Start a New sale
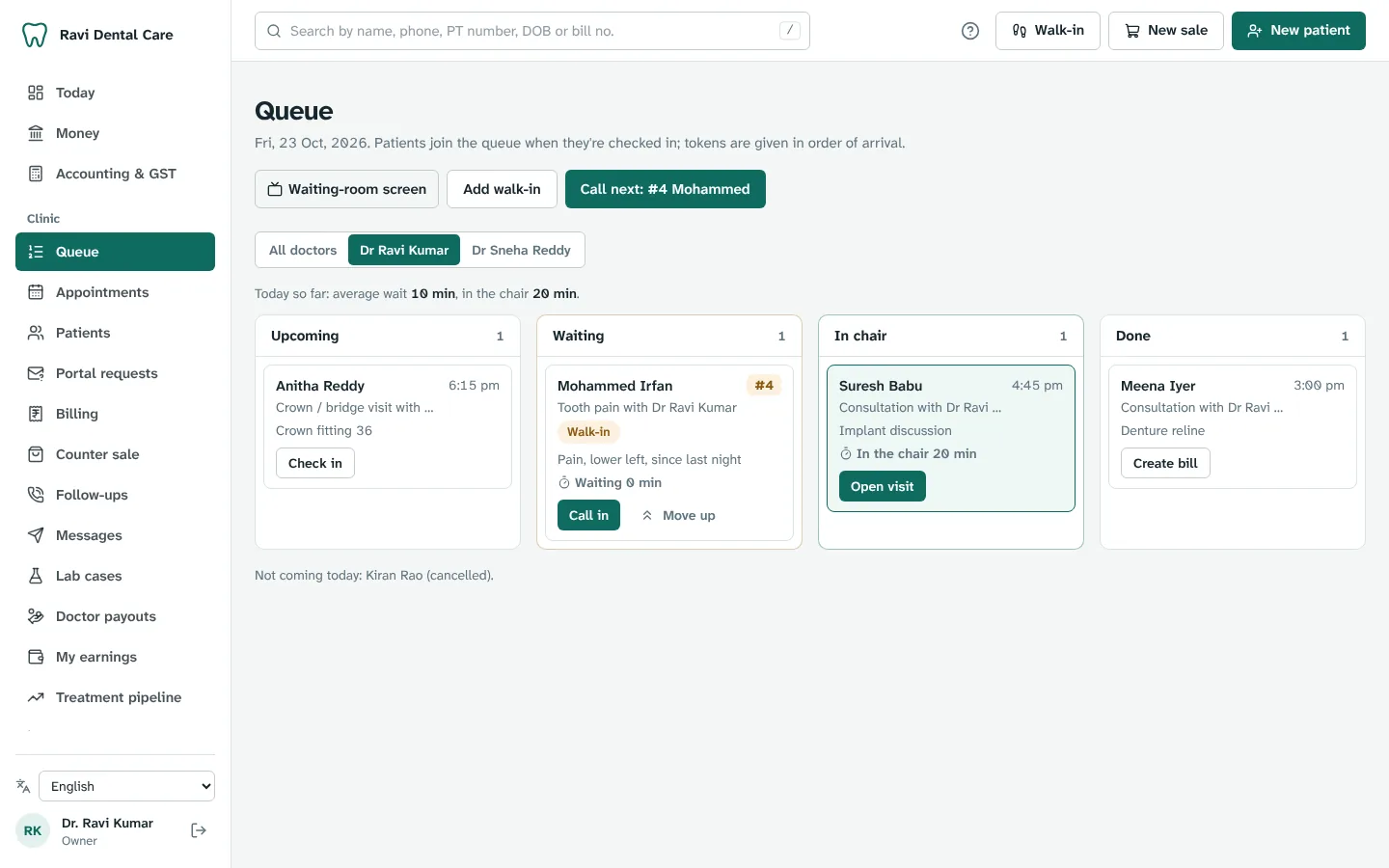The image size is (1389, 868). click(x=1166, y=31)
